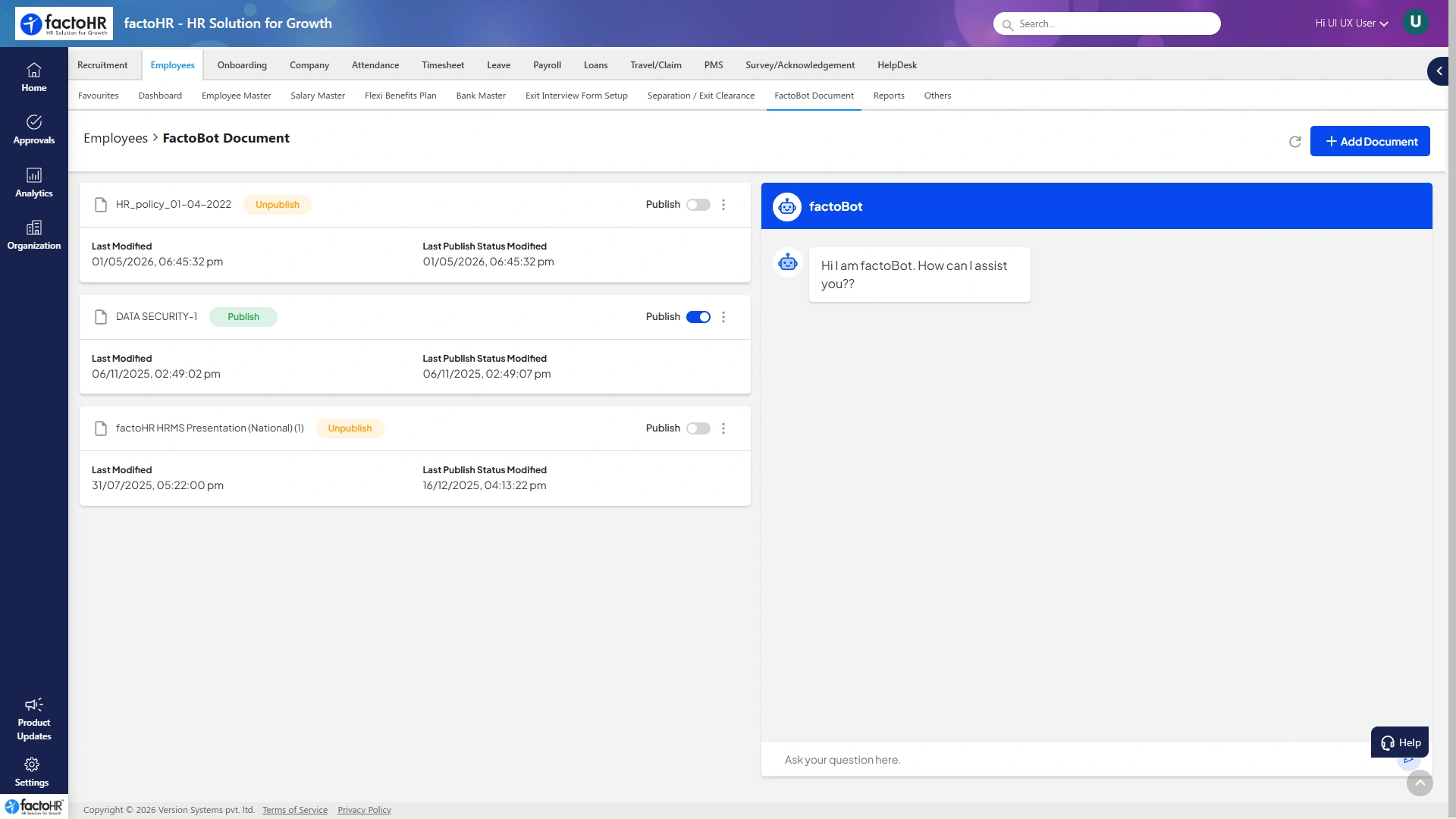Open the Company tab
This screenshot has height=819, width=1456.
click(x=309, y=65)
